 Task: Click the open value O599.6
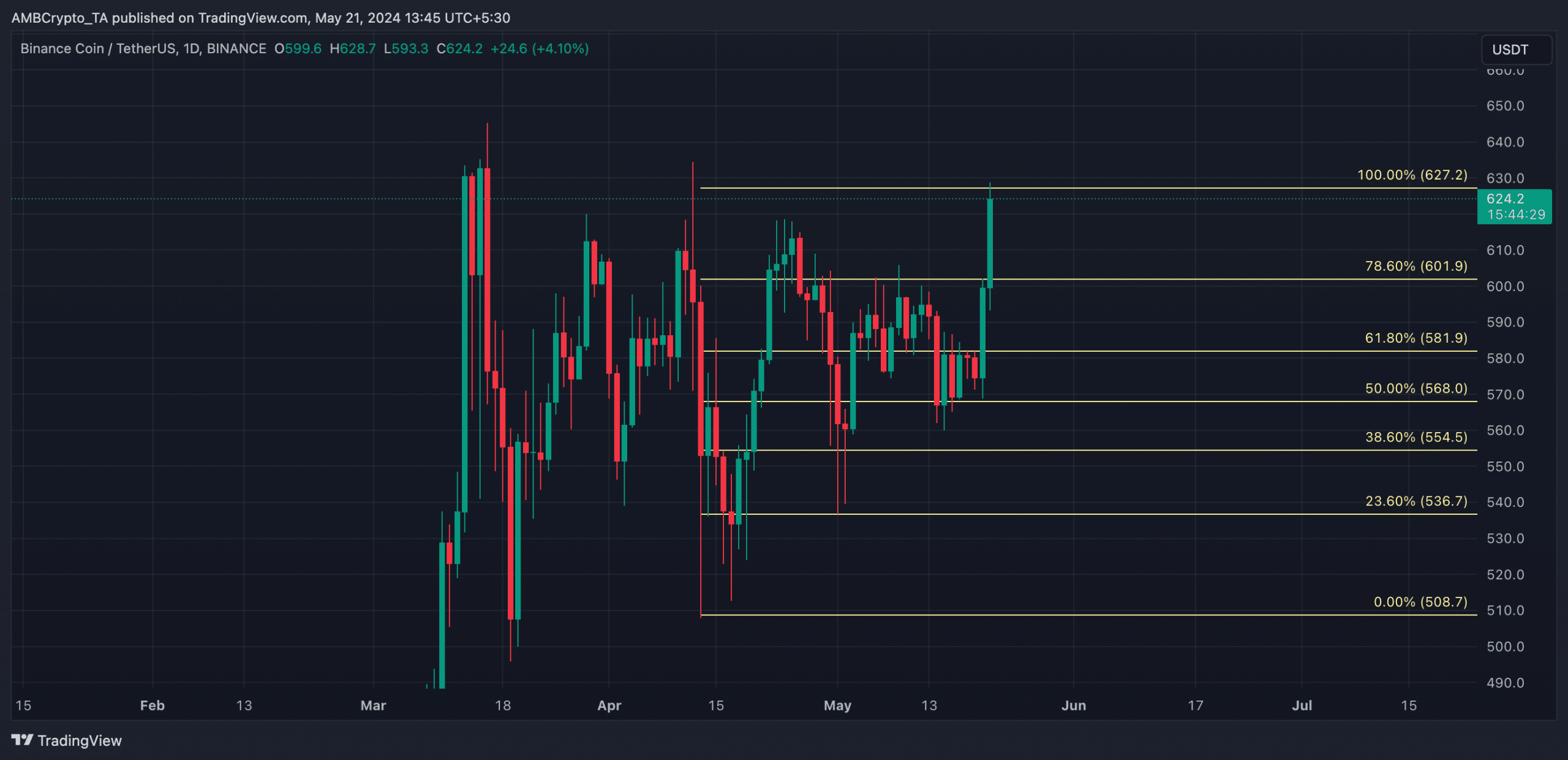coord(298,48)
